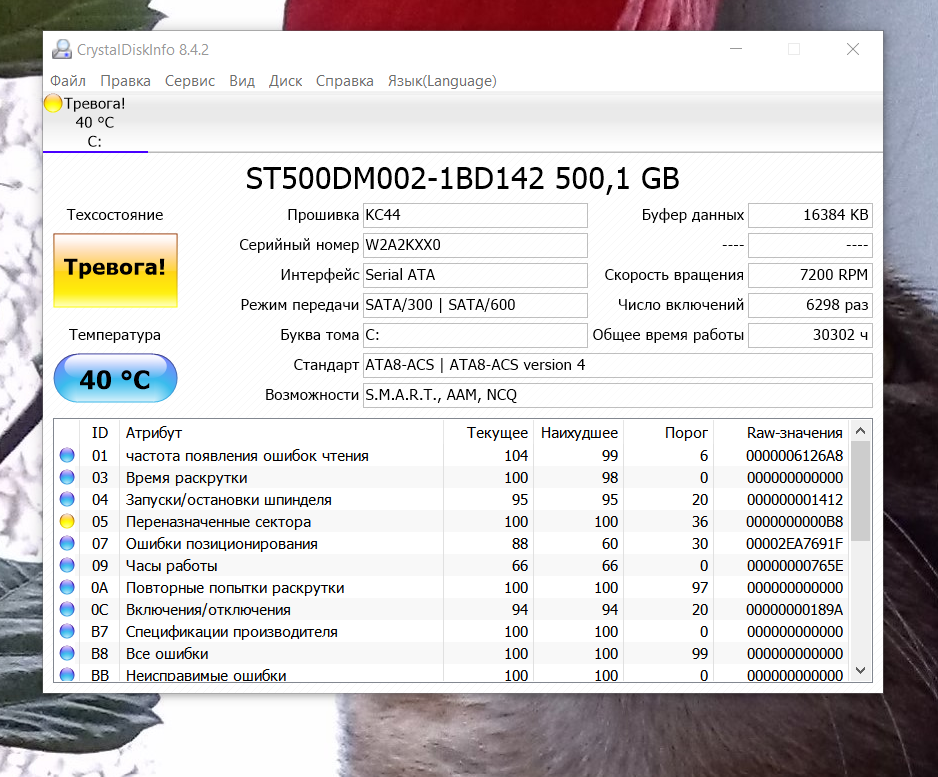Open the Язык(Language) menu
Image resolution: width=938 pixels, height=777 pixels.
442,81
